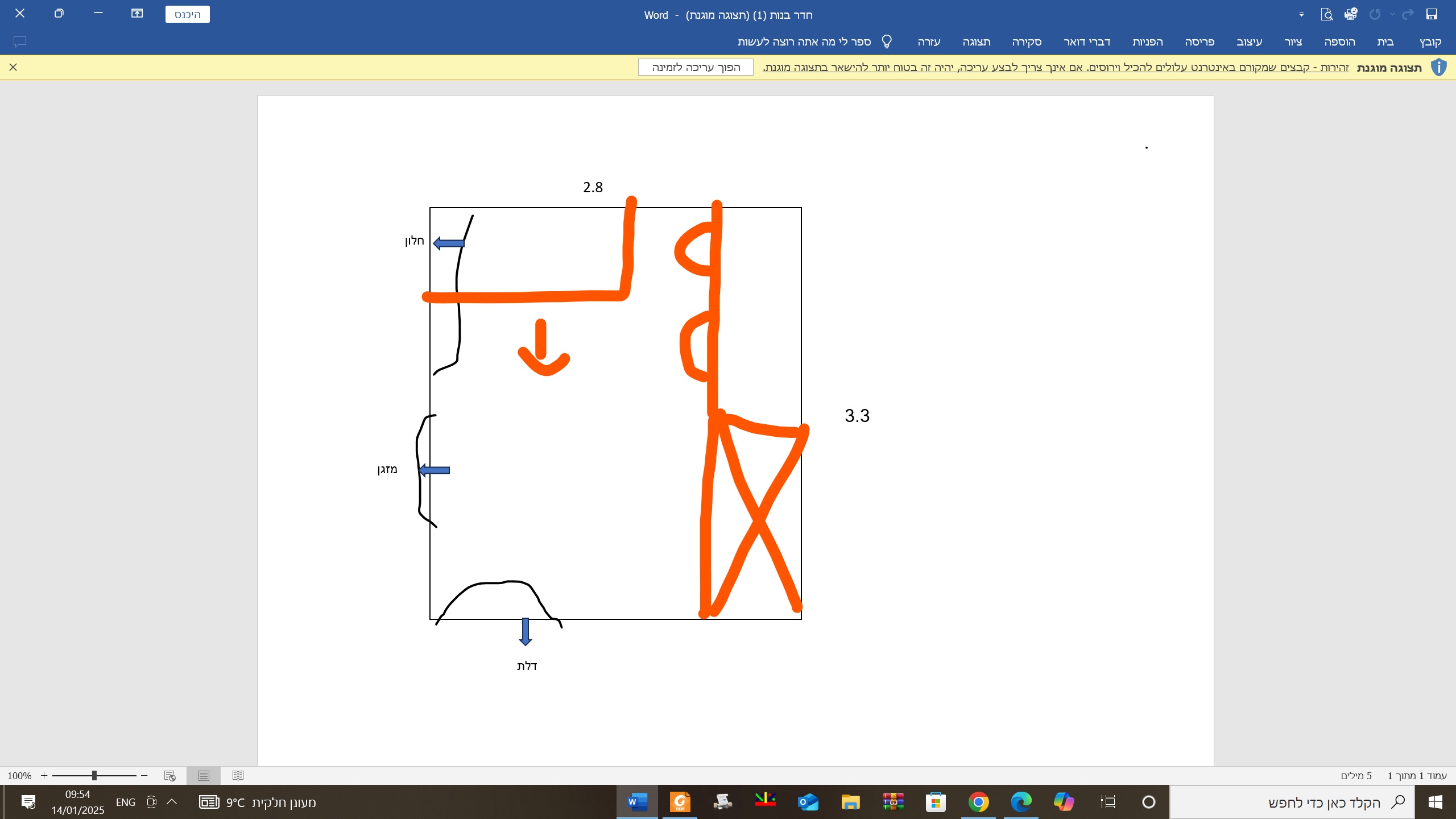Switch to Print Layout view
1456x819 pixels.
(204, 776)
